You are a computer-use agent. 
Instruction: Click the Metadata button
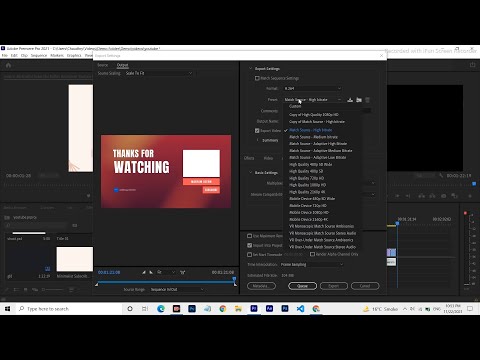tap(261, 286)
